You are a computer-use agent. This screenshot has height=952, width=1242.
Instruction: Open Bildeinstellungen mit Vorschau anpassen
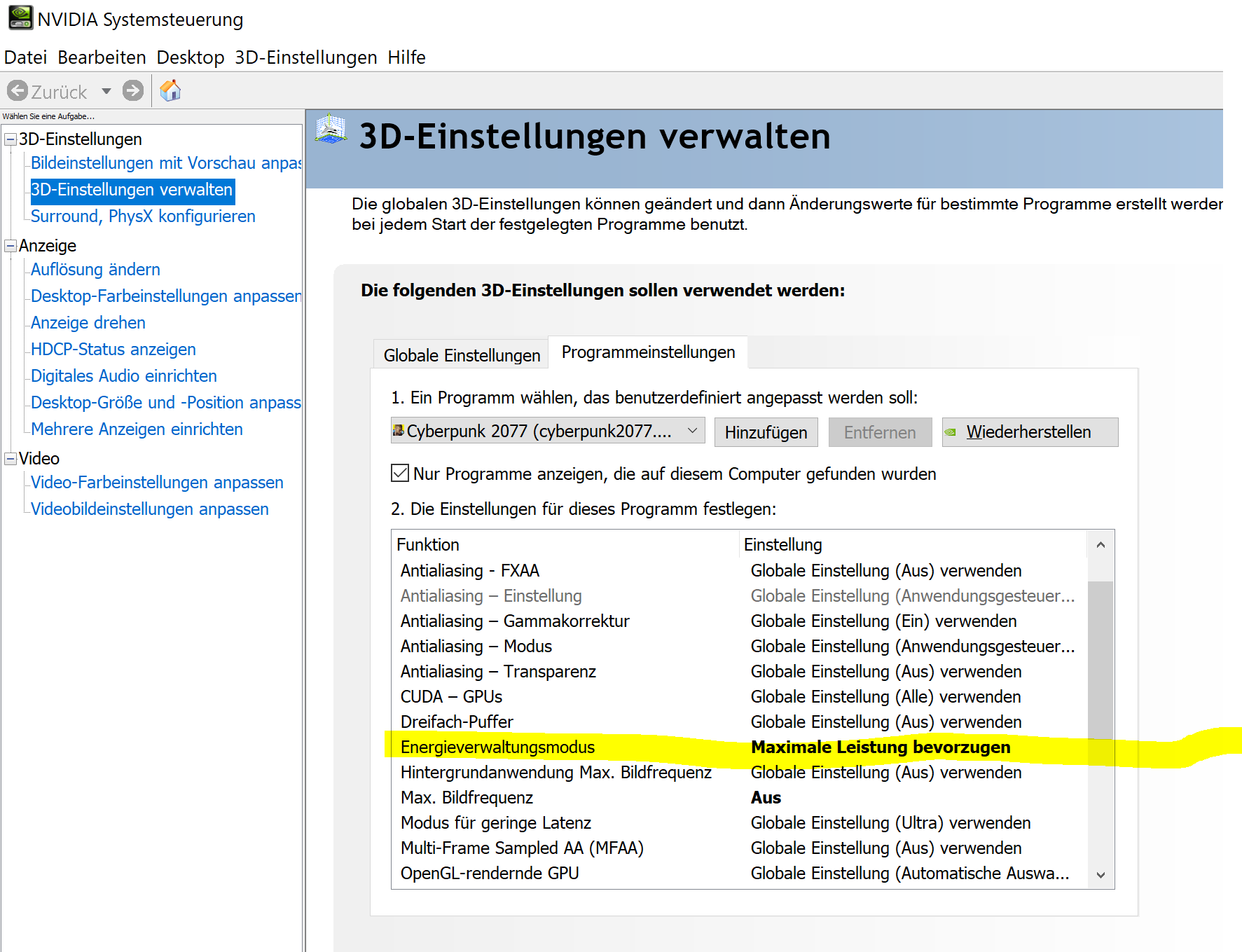[166, 163]
